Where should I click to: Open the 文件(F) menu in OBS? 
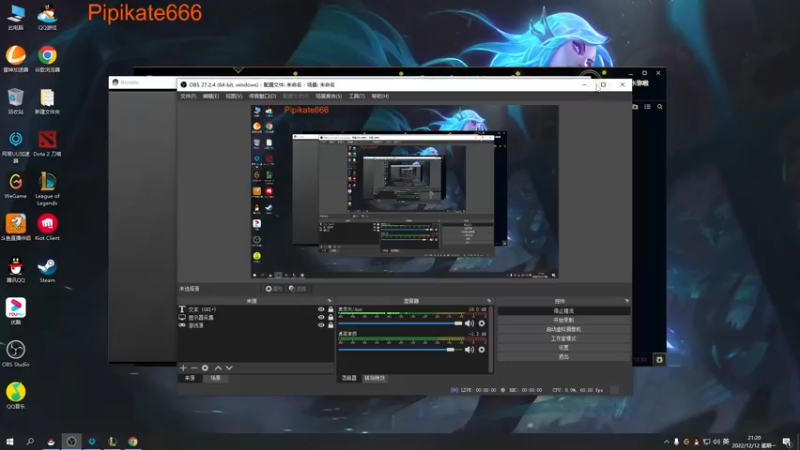188,96
